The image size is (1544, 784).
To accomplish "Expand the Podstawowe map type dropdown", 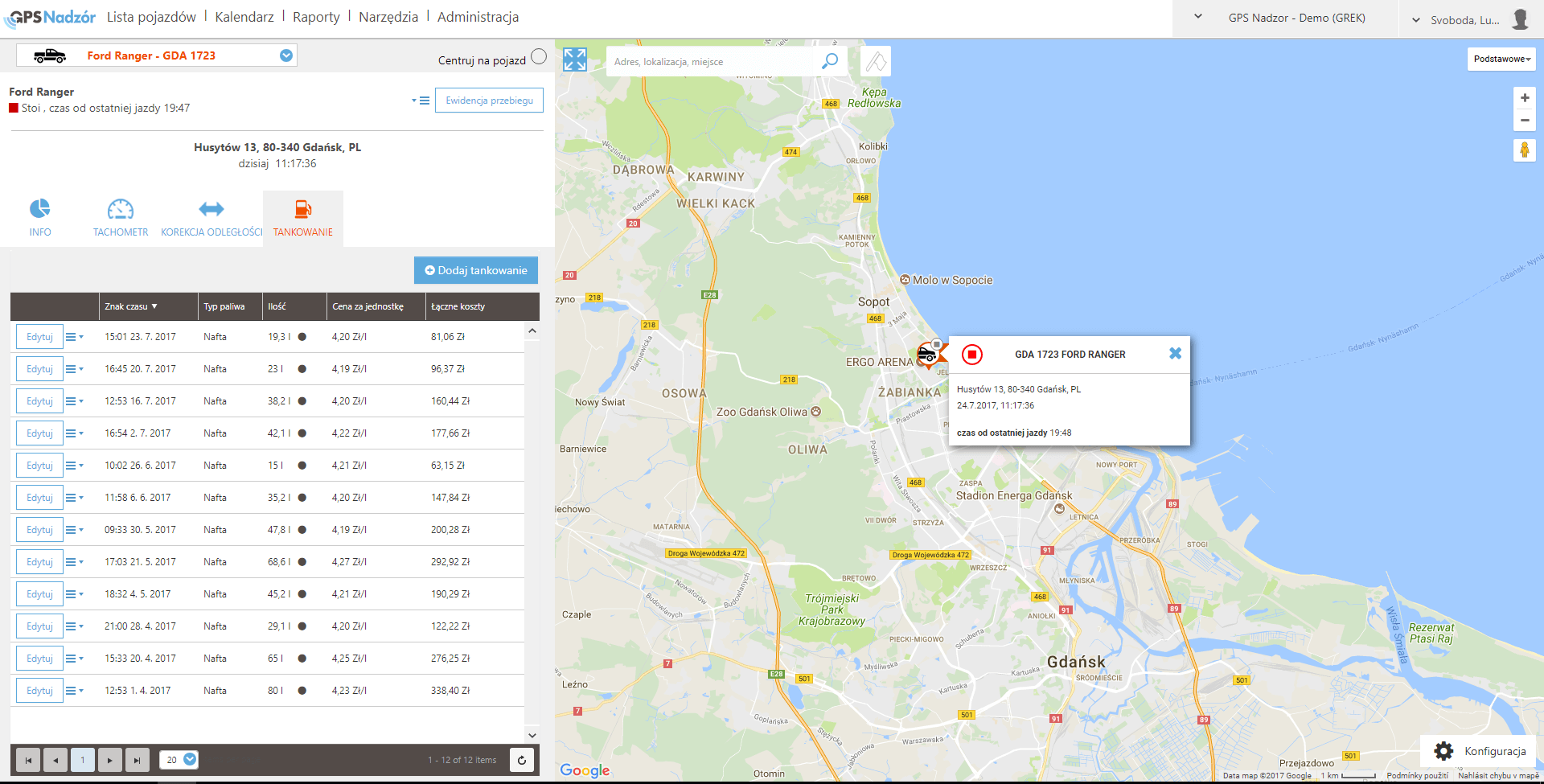I will coord(1501,59).
